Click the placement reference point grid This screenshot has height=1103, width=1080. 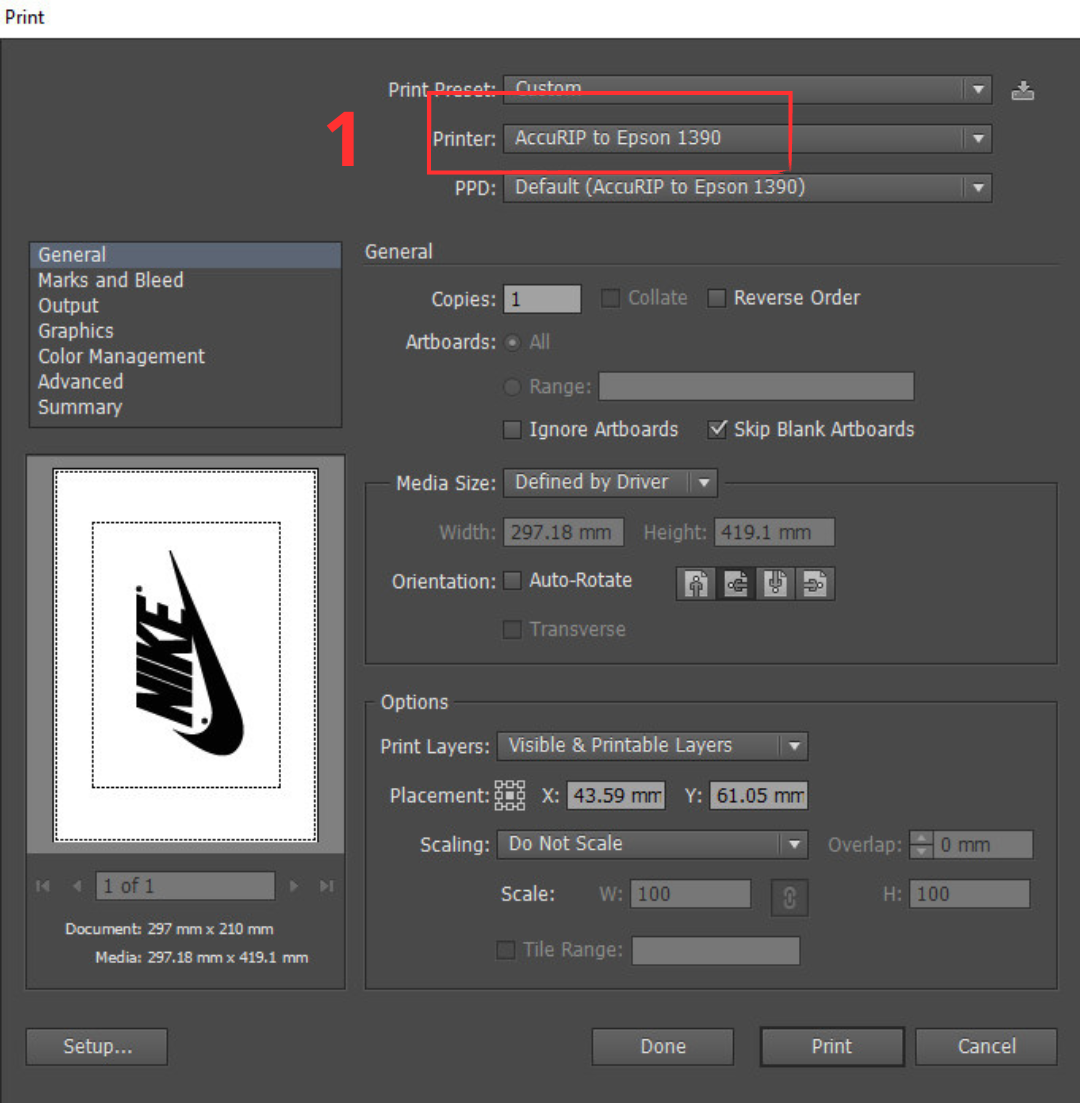509,796
